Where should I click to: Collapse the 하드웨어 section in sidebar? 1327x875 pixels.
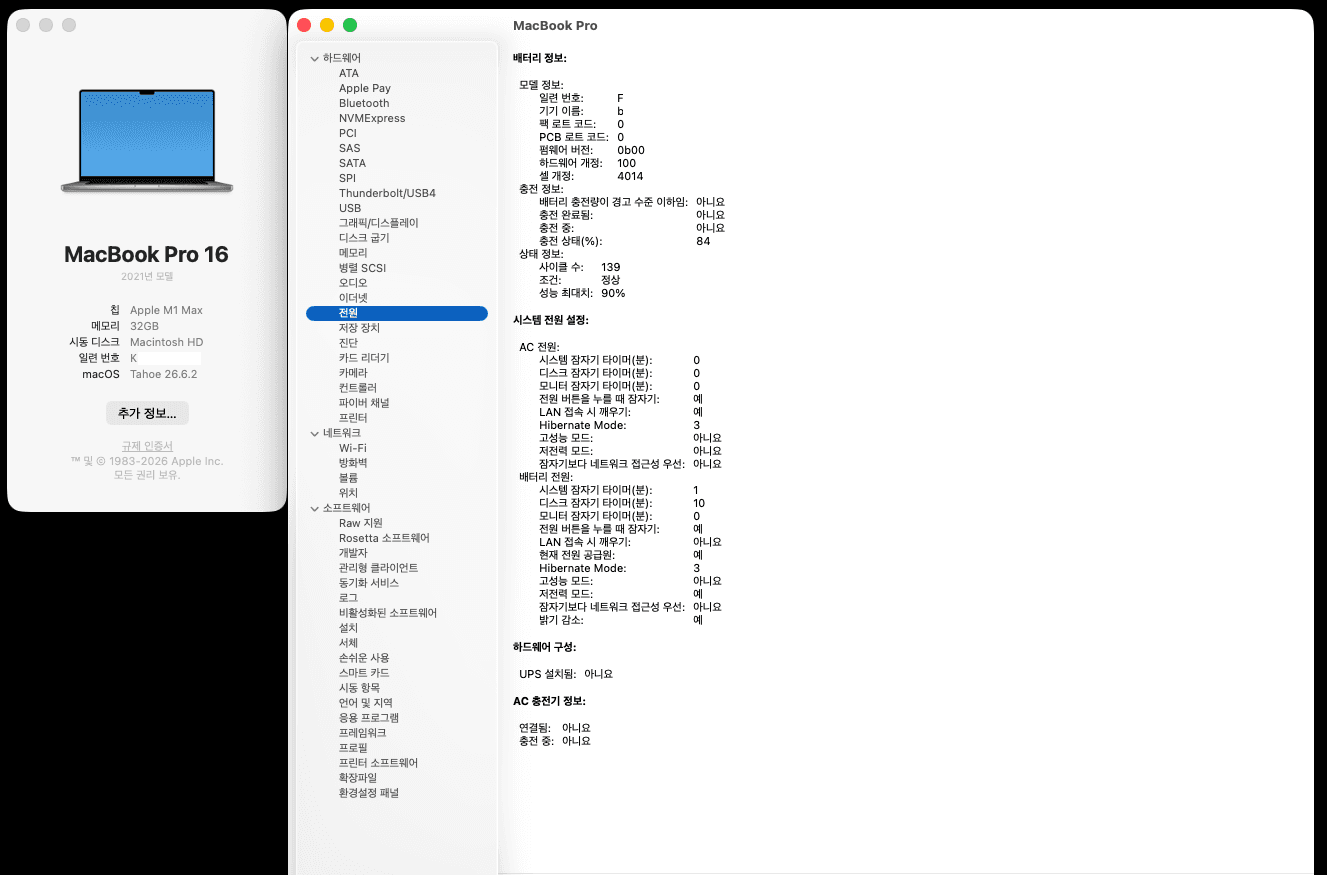click(315, 59)
